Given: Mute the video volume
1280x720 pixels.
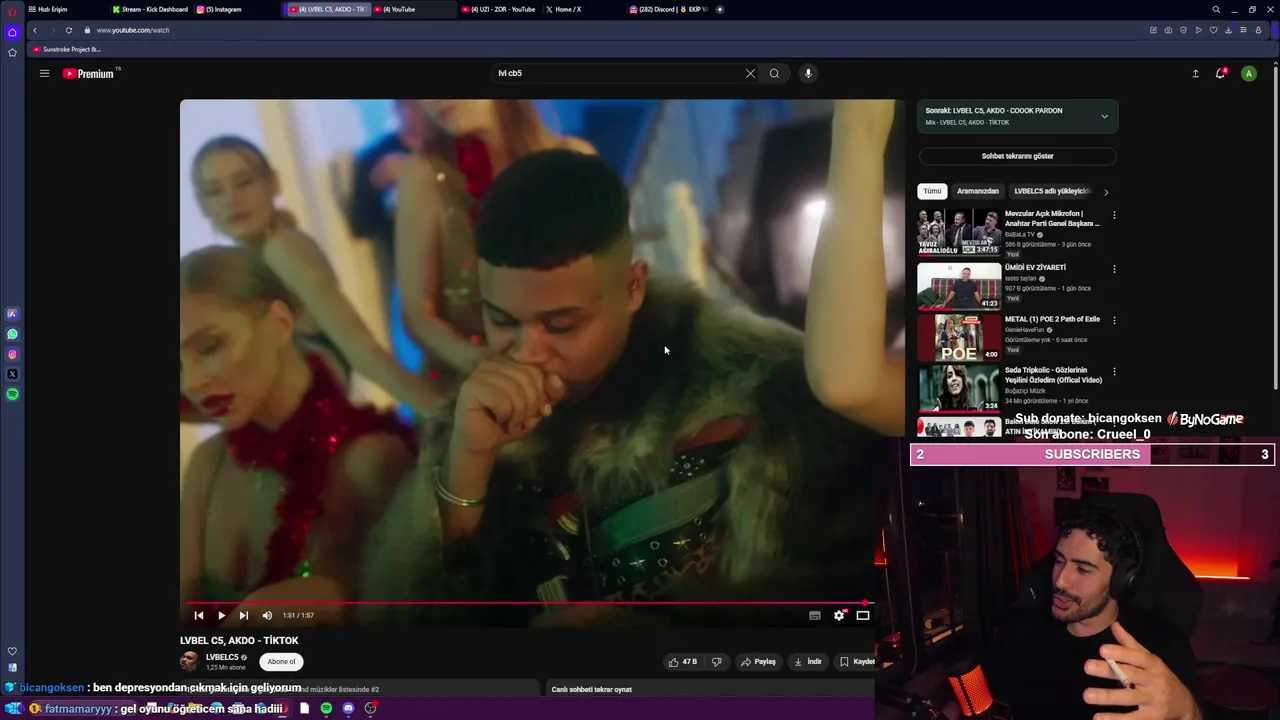Looking at the screenshot, I should click(267, 615).
